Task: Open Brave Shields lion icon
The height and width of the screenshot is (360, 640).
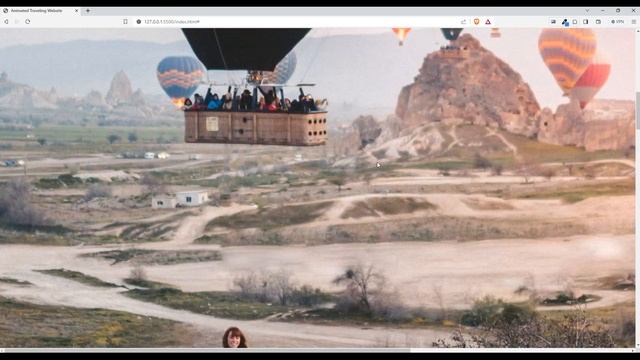Action: tap(476, 22)
